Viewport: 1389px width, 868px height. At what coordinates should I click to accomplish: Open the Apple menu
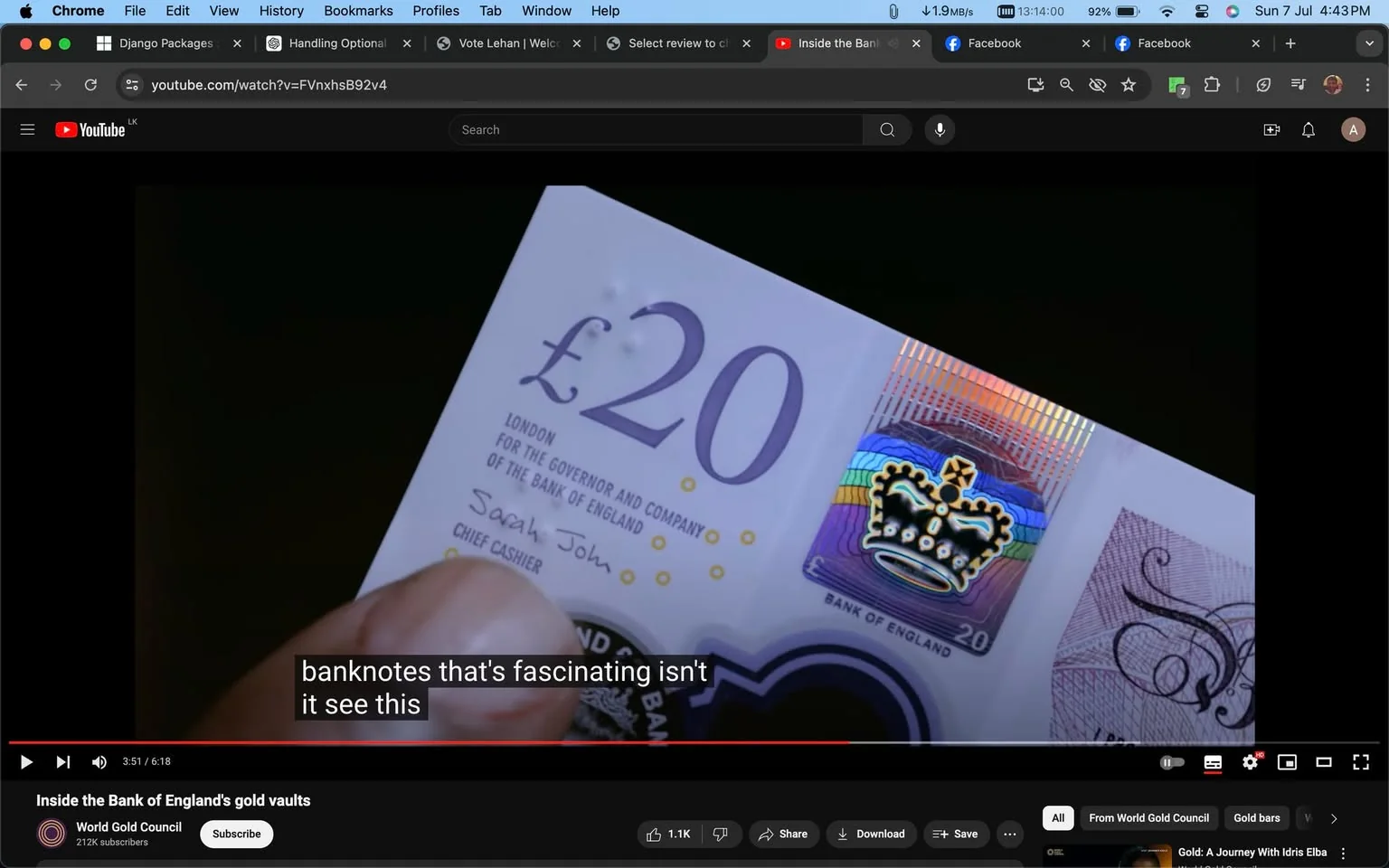click(25, 11)
